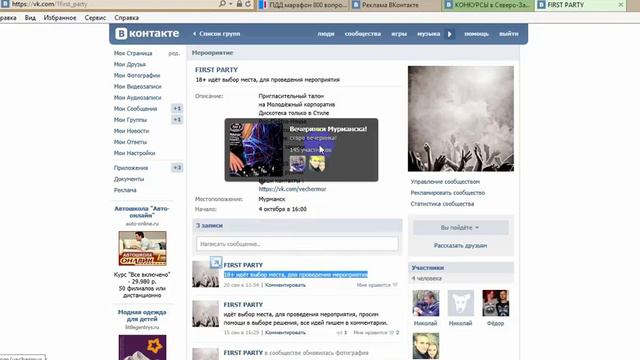Click the +3 badge next to Приложения
640x360 pixels.
tap(177, 168)
